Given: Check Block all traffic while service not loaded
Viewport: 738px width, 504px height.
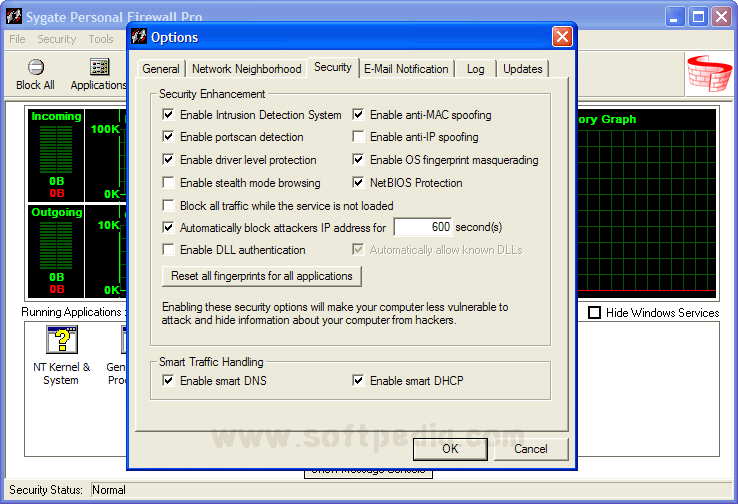Looking at the screenshot, I should (168, 206).
